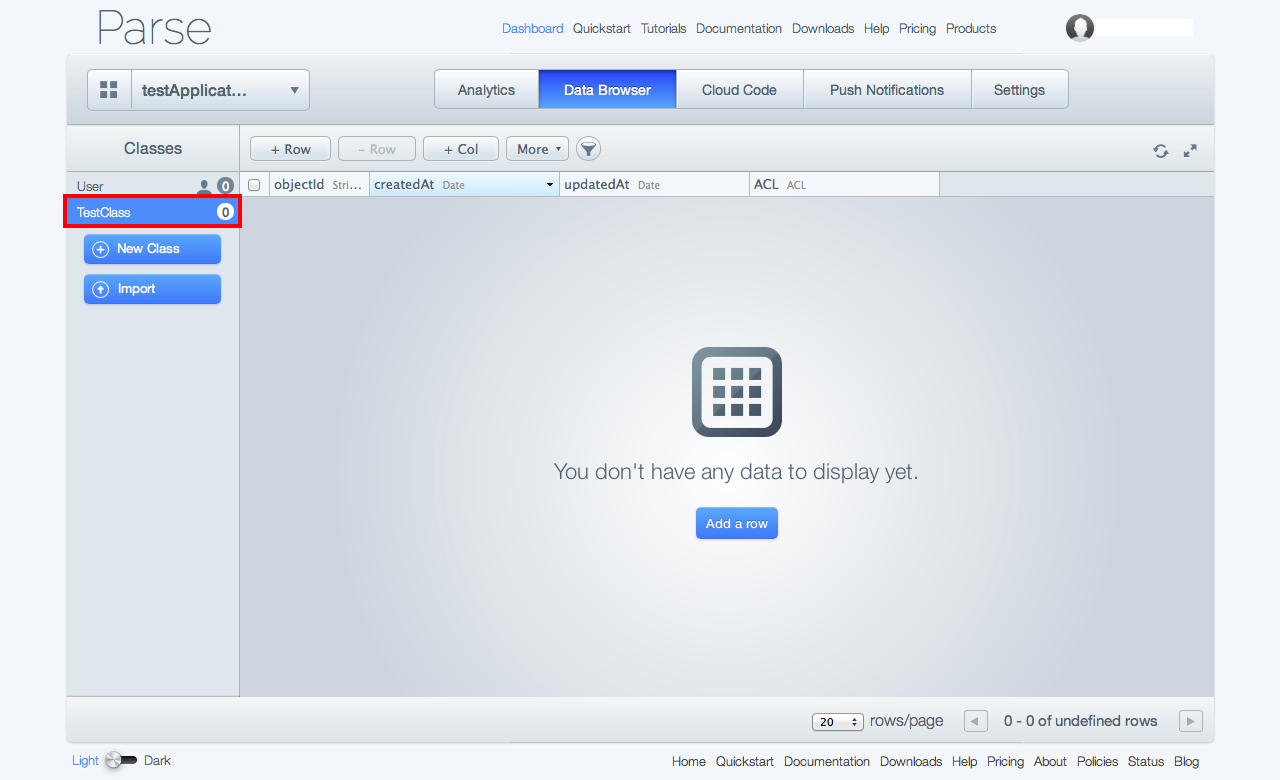This screenshot has height=780, width=1280.
Task: Click the objectId column header
Action: [x=319, y=185]
